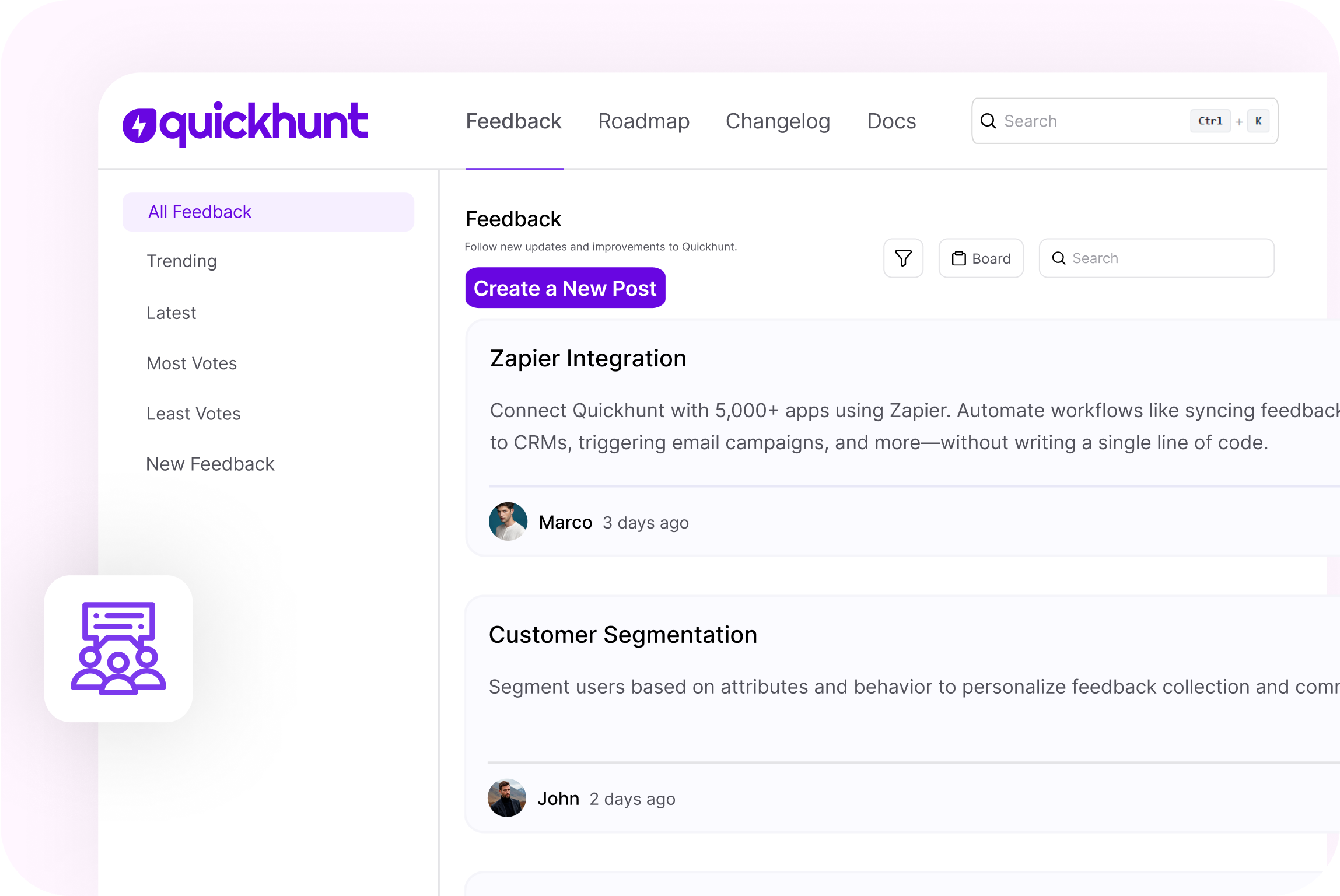
Task: Select Trending in sidebar
Action: (181, 261)
